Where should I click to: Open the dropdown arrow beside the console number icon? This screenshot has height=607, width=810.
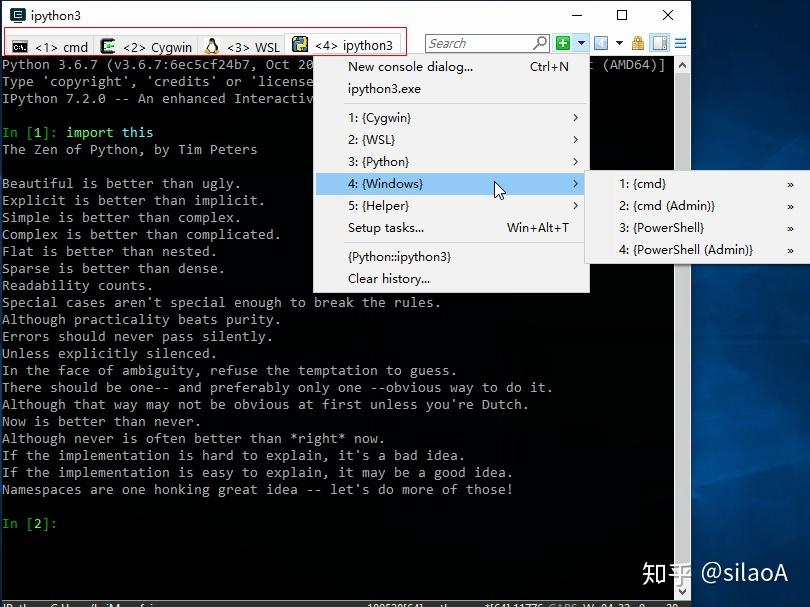coord(619,43)
